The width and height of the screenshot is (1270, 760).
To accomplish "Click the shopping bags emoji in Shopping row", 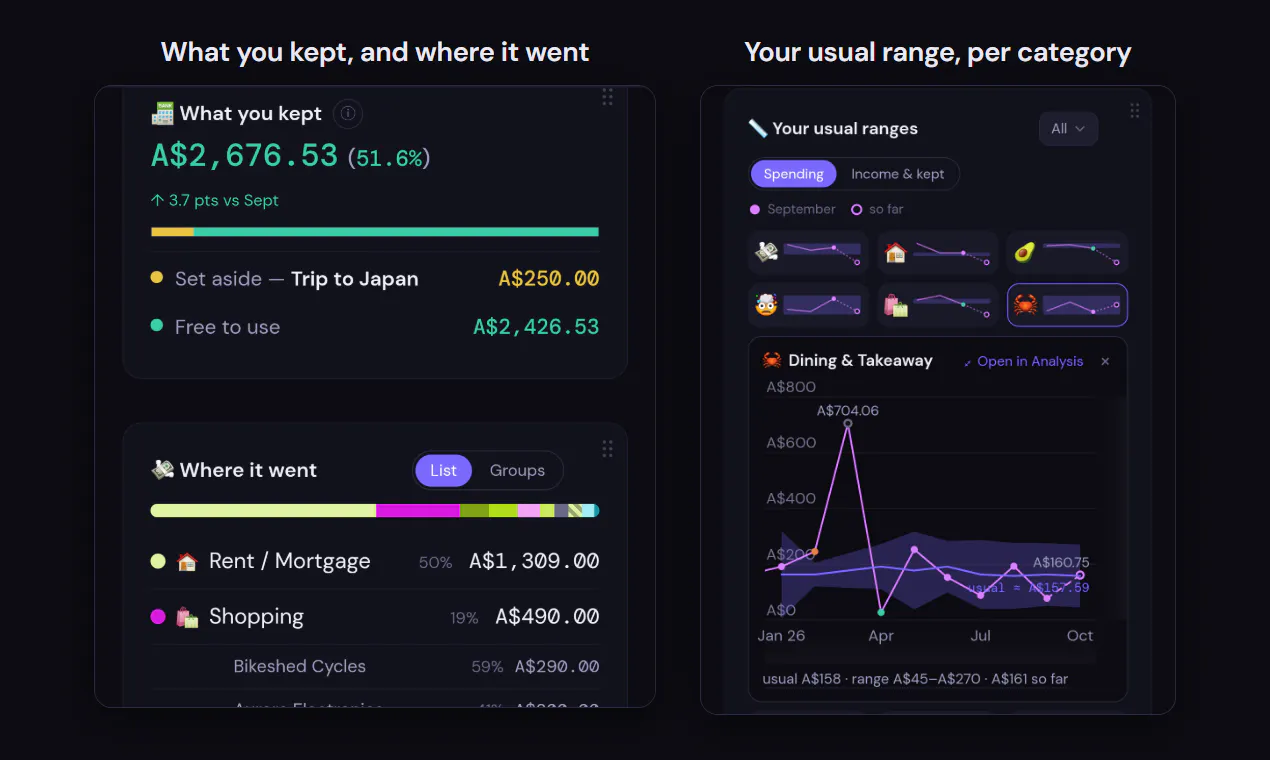I will (187, 617).
